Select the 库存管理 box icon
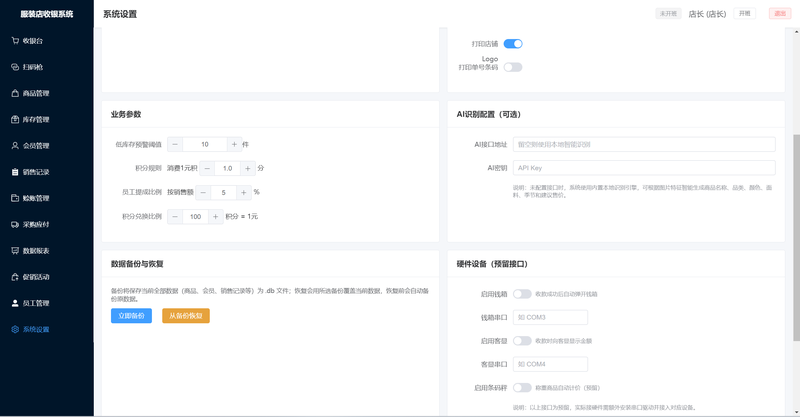Screen dimensions: 800x417 point(15,119)
